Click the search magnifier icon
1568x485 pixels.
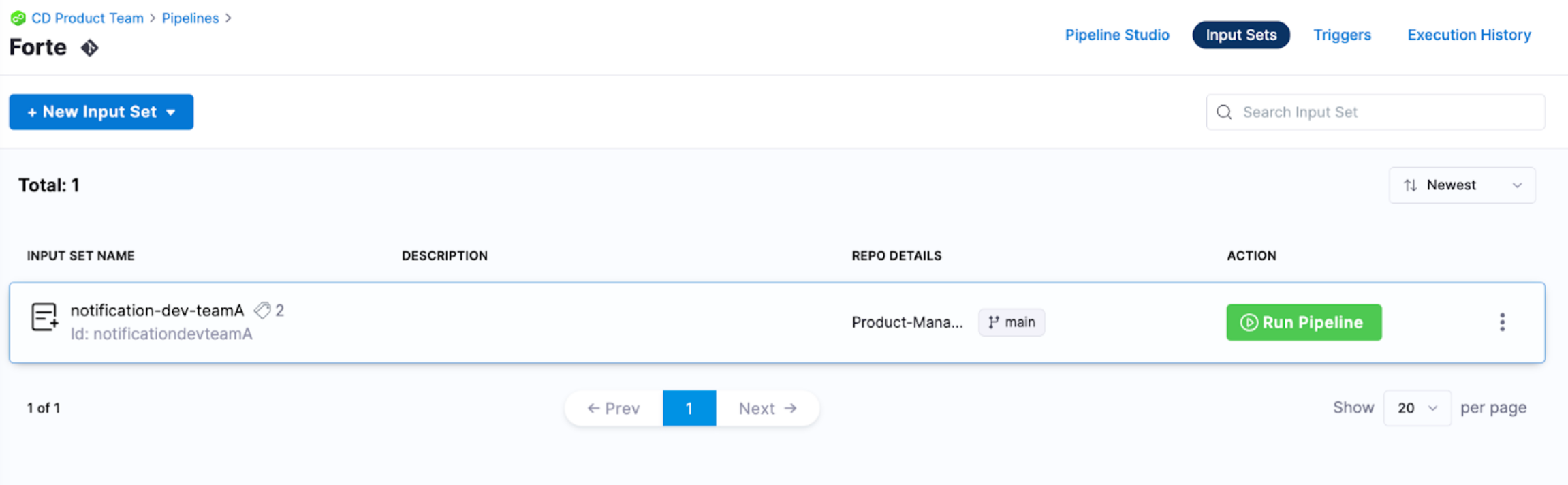click(1224, 112)
